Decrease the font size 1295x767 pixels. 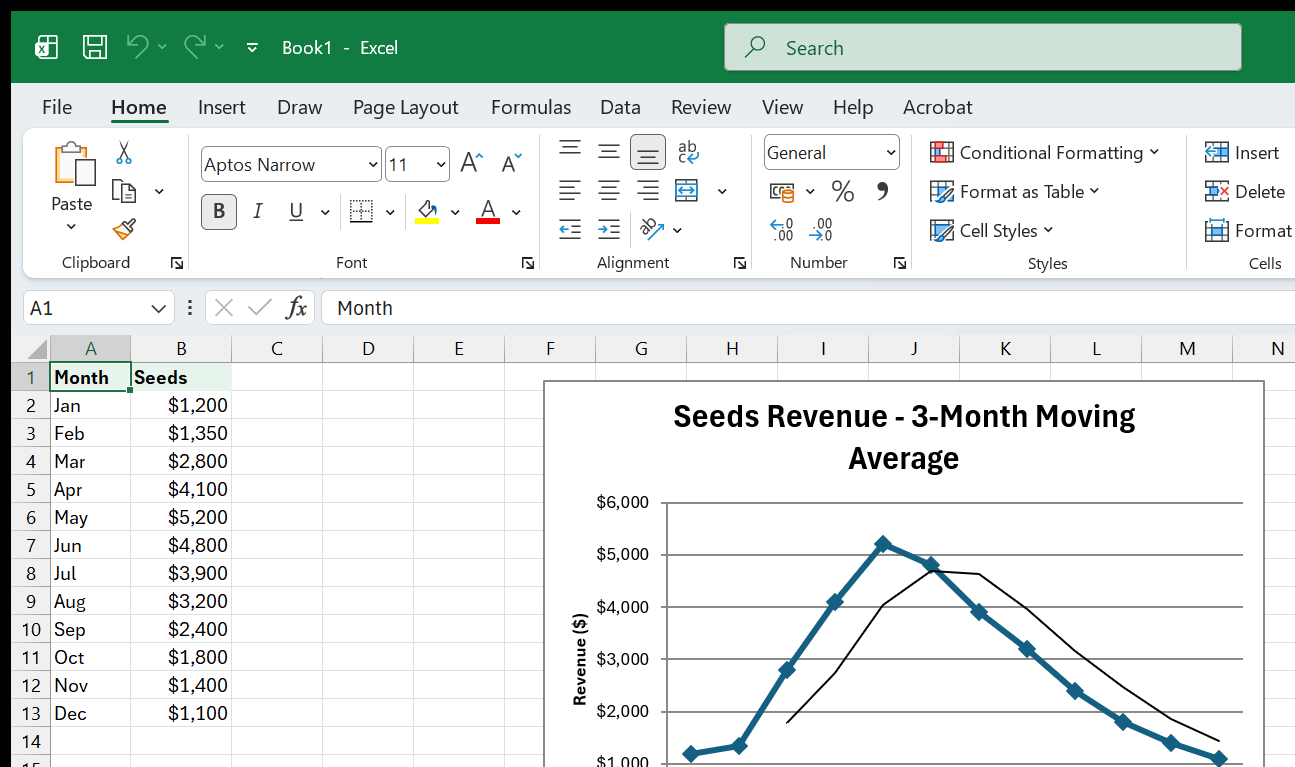(x=511, y=164)
